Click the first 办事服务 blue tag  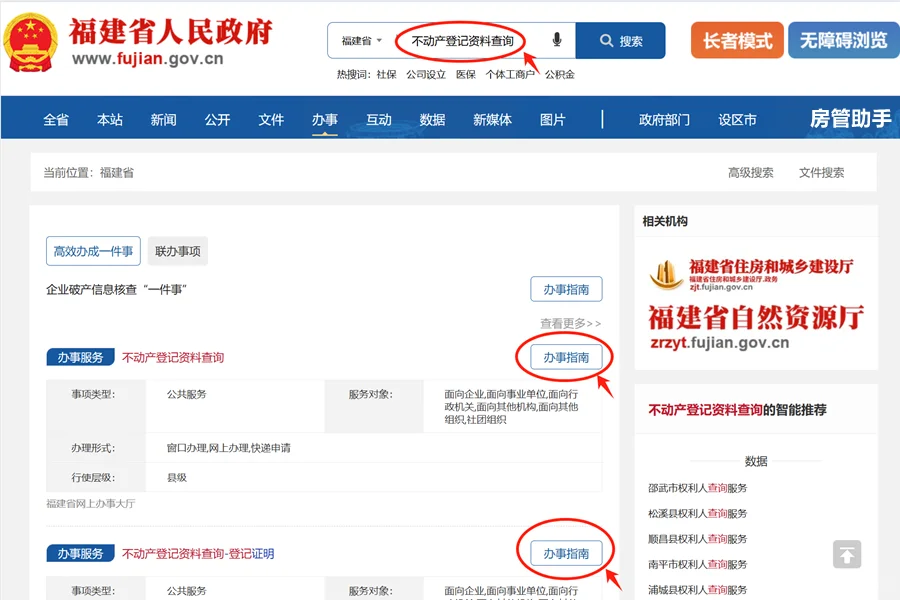[x=80, y=357]
